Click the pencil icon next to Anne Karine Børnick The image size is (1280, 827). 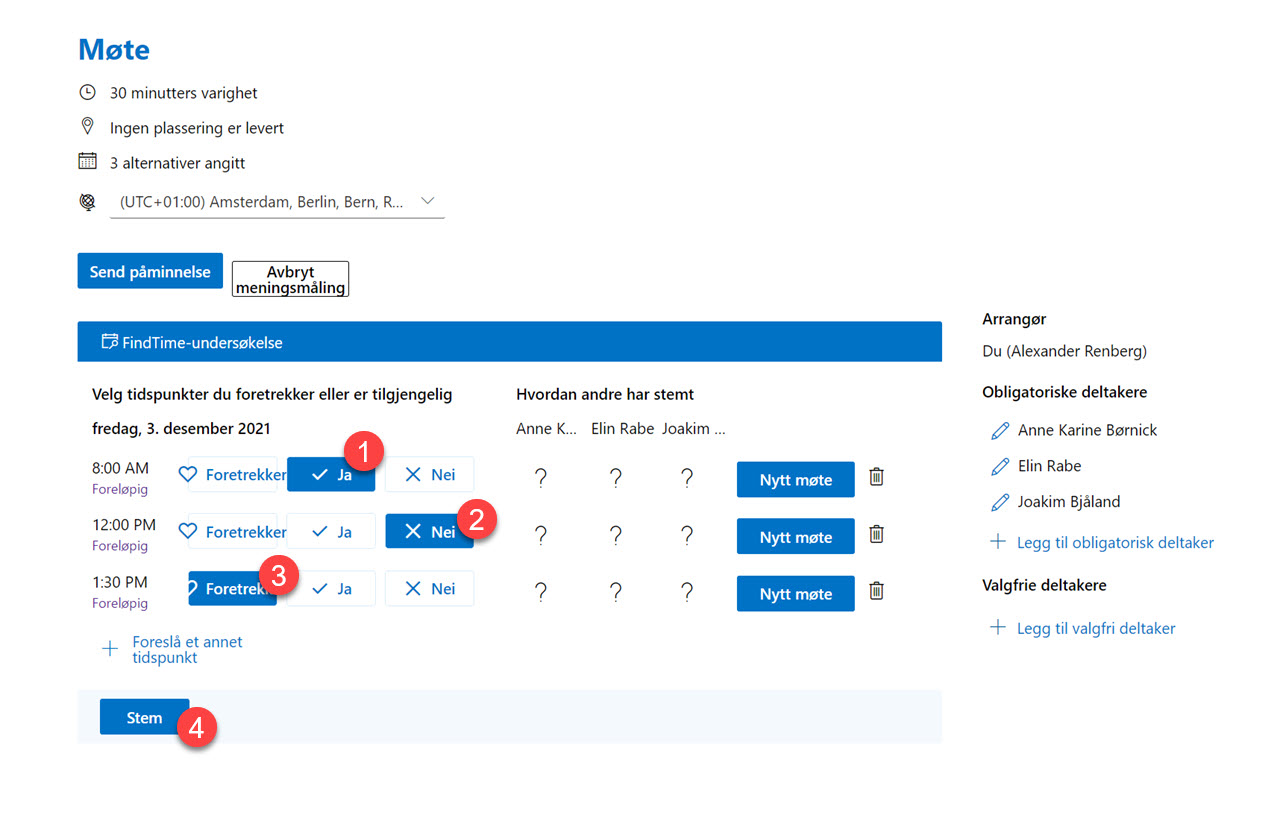pyautogui.click(x=999, y=429)
